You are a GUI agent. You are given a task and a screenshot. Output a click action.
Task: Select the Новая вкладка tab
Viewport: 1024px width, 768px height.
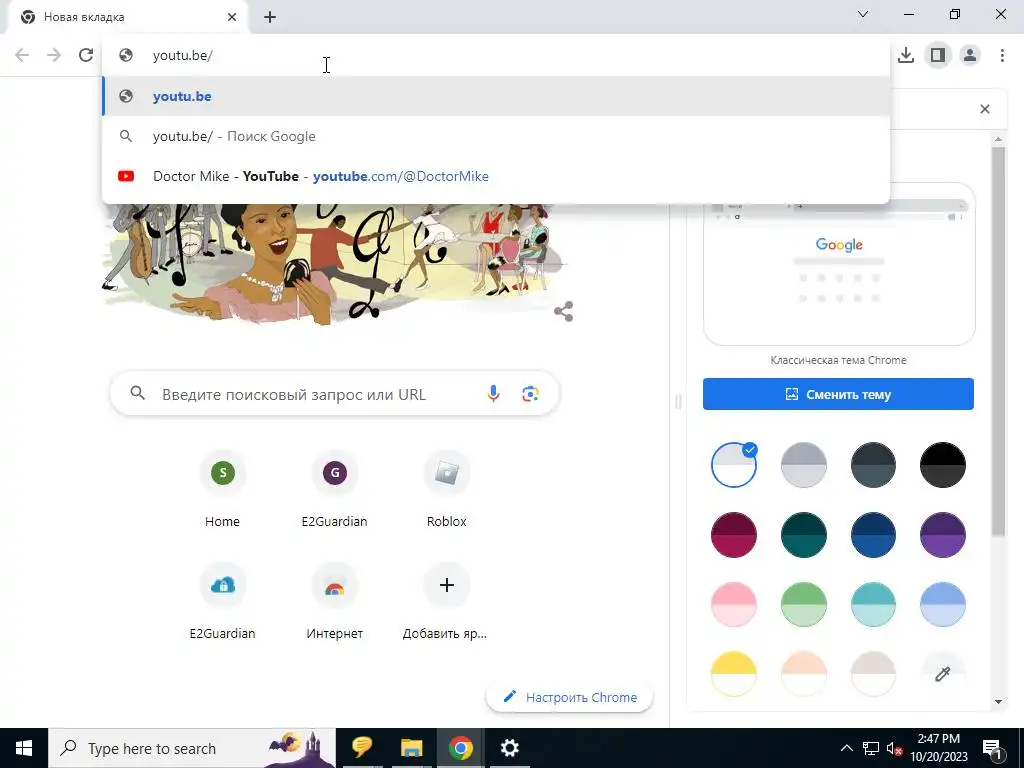(x=128, y=17)
